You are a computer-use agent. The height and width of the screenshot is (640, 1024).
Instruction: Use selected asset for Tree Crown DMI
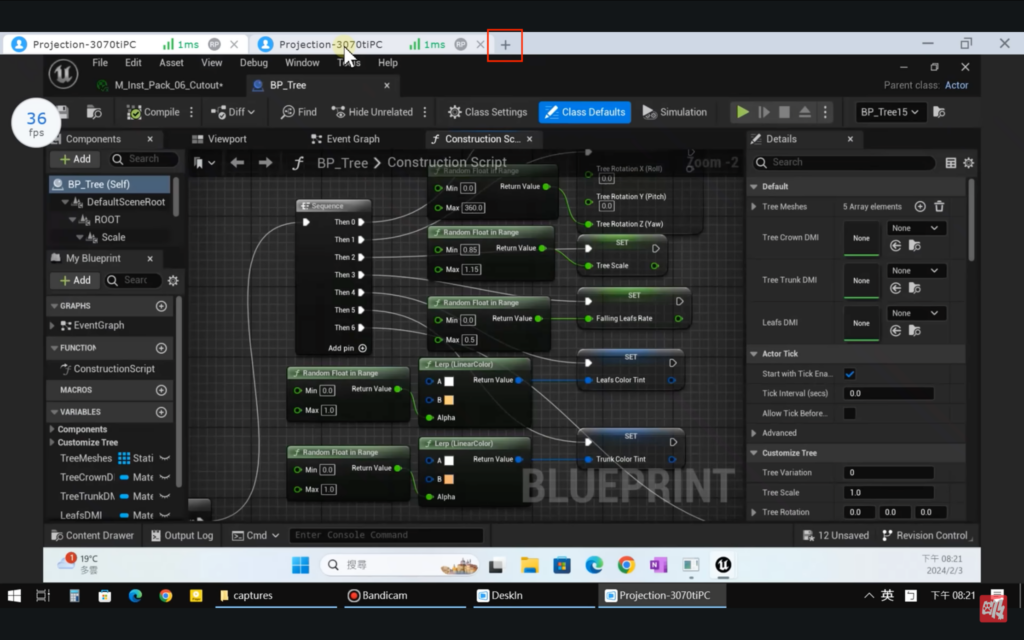tap(895, 246)
